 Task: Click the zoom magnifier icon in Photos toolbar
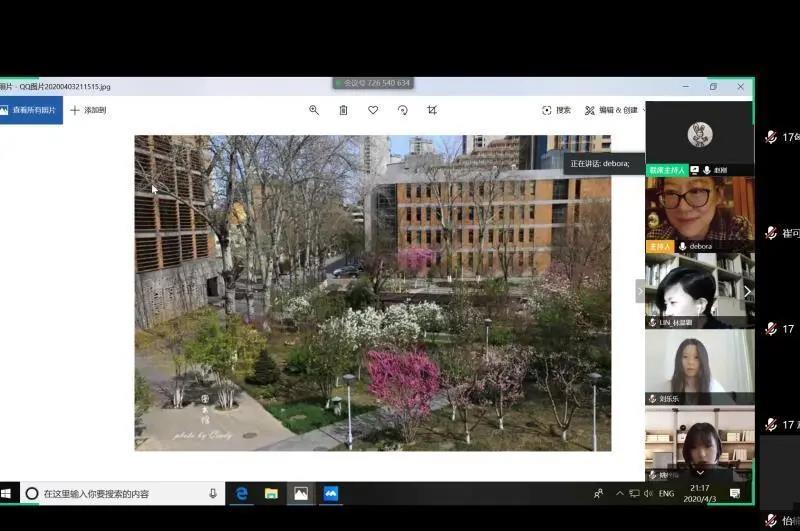click(314, 110)
